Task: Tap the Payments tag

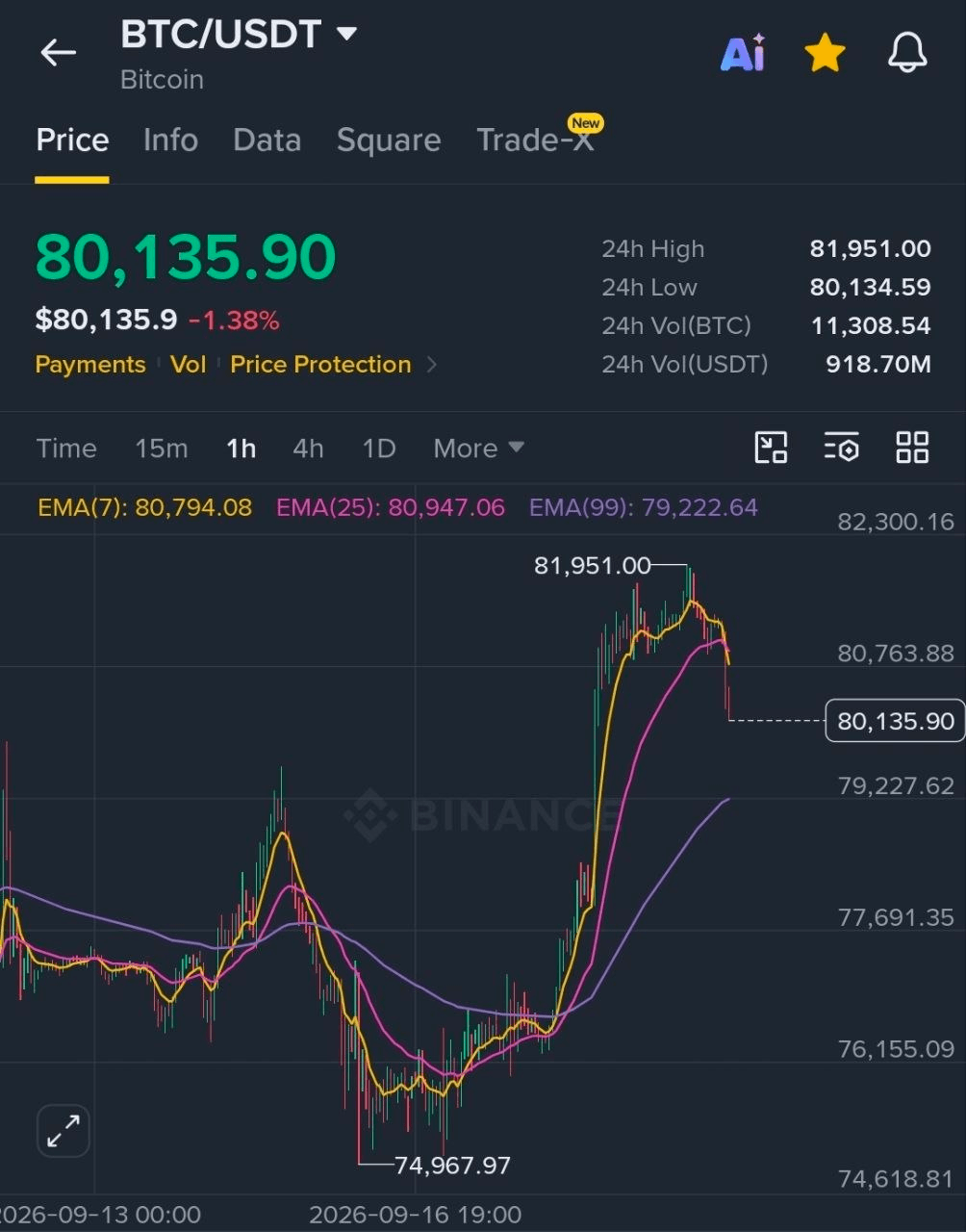Action: (x=90, y=365)
